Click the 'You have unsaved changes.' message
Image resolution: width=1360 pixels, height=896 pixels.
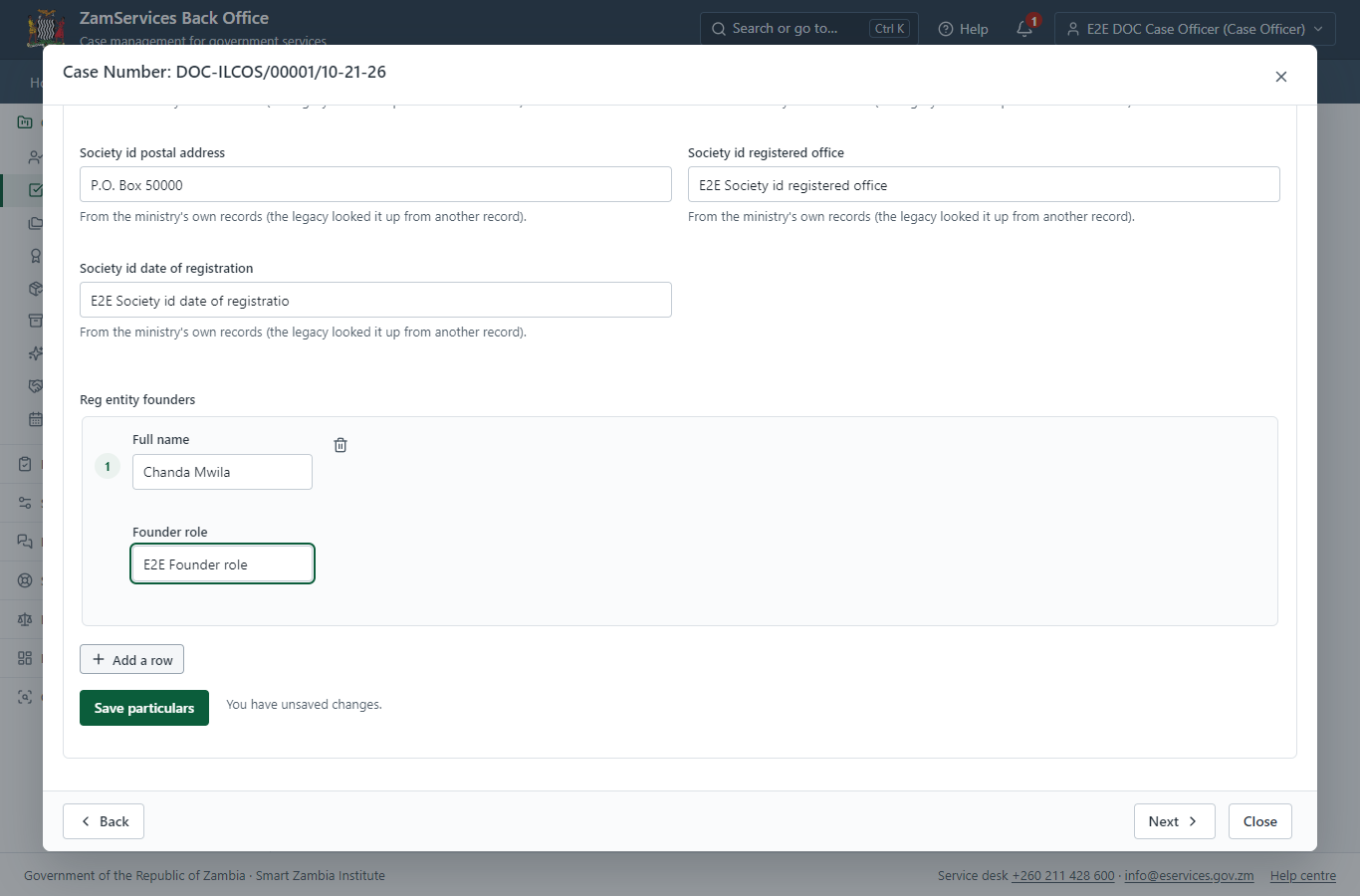click(x=304, y=705)
